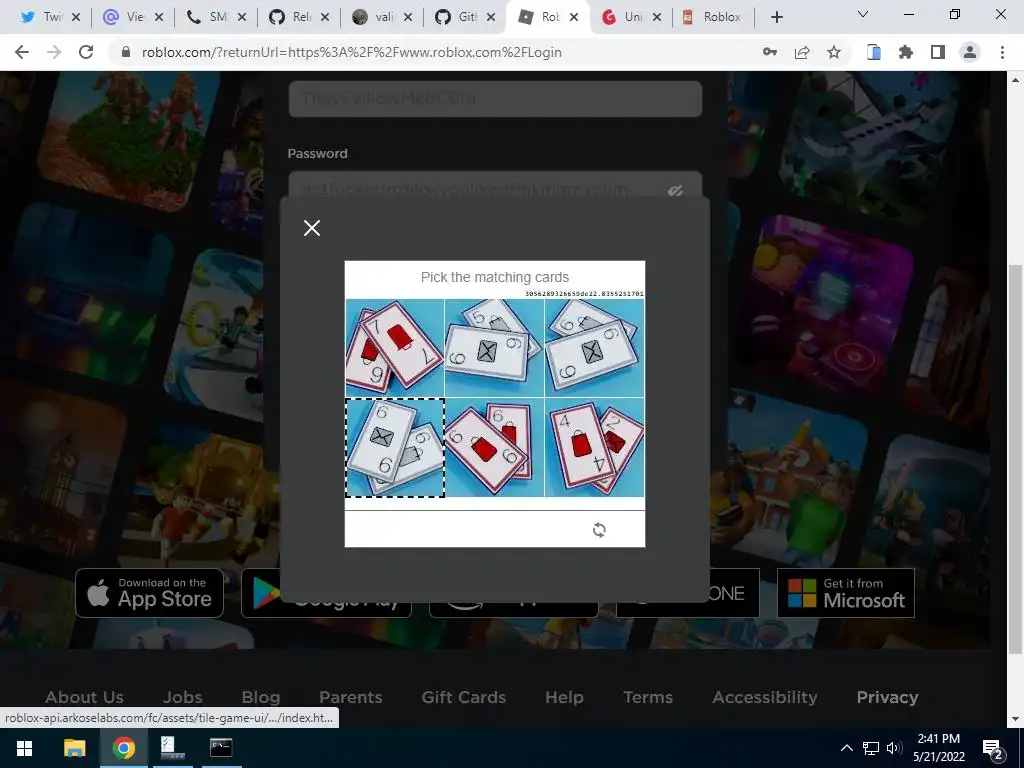Open the Privacy footer link
The height and width of the screenshot is (768, 1024).
pos(888,697)
